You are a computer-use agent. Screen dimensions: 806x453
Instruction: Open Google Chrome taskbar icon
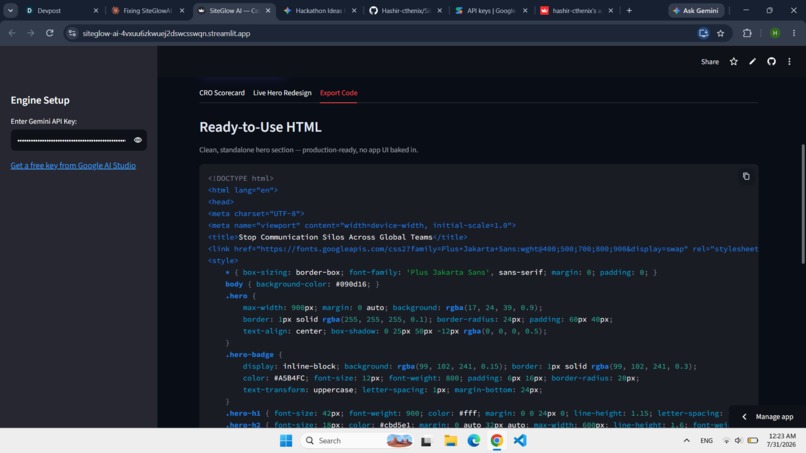pos(497,441)
